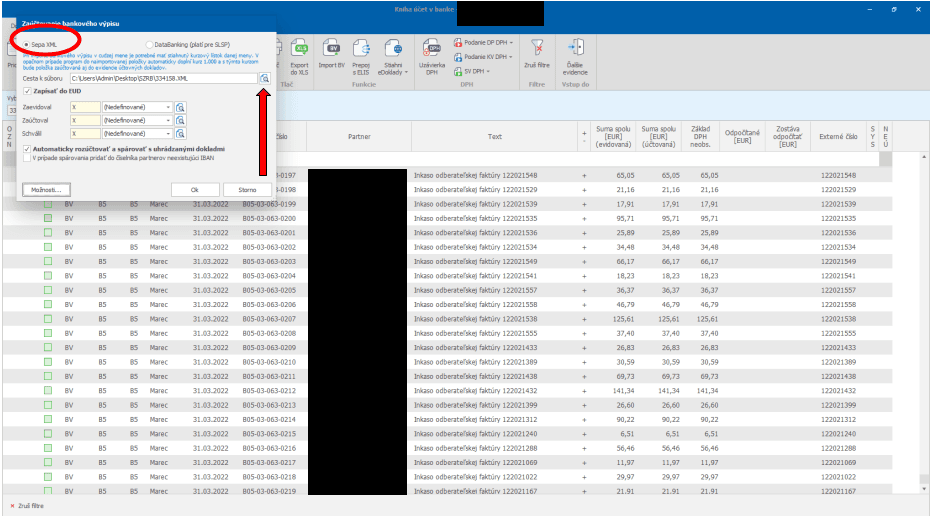This screenshot has width=931, height=516.
Task: Select row Inkaso odberateľskej faktúry 122021548
Action: [475, 175]
